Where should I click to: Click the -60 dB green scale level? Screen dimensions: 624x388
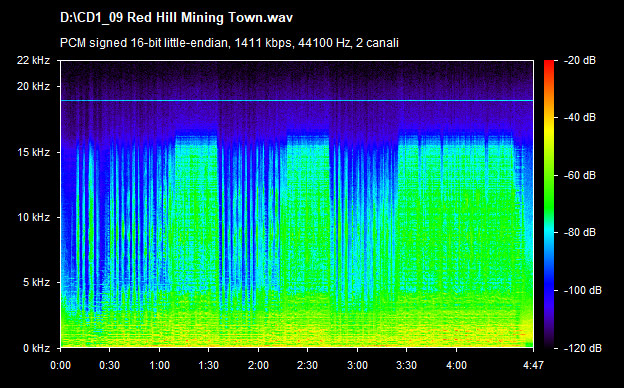(549, 175)
